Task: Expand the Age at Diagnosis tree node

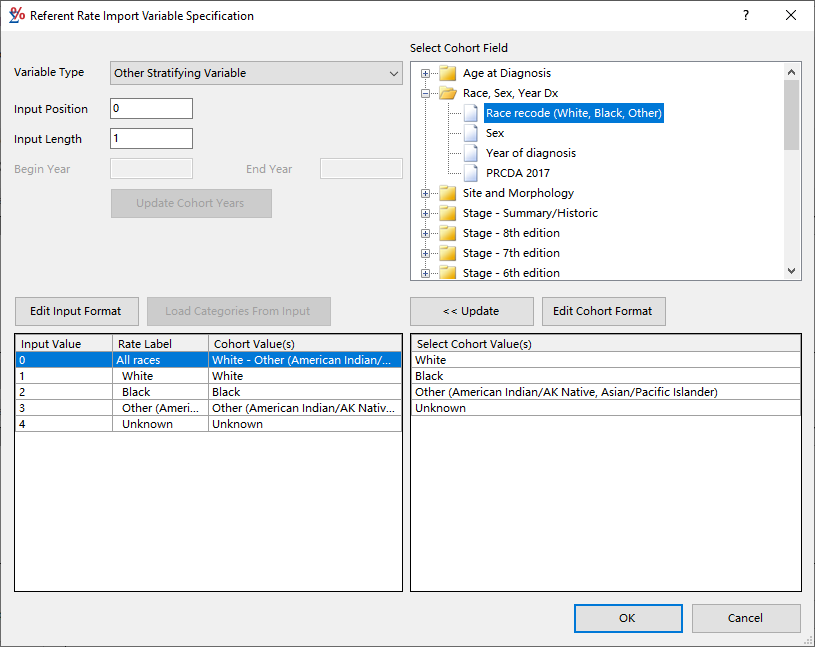Action: click(425, 72)
